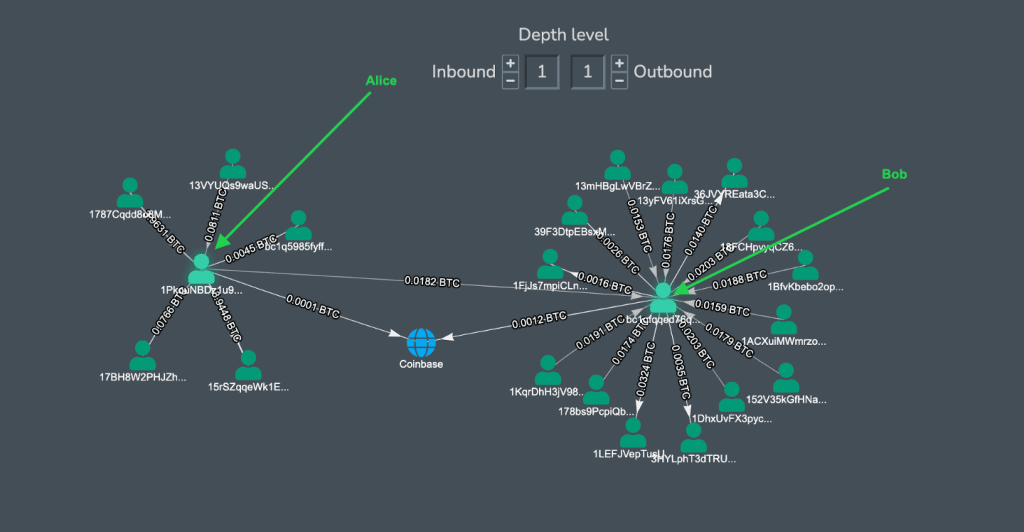
Task: Click the 0.0026 BTC edge label
Action: point(617,255)
